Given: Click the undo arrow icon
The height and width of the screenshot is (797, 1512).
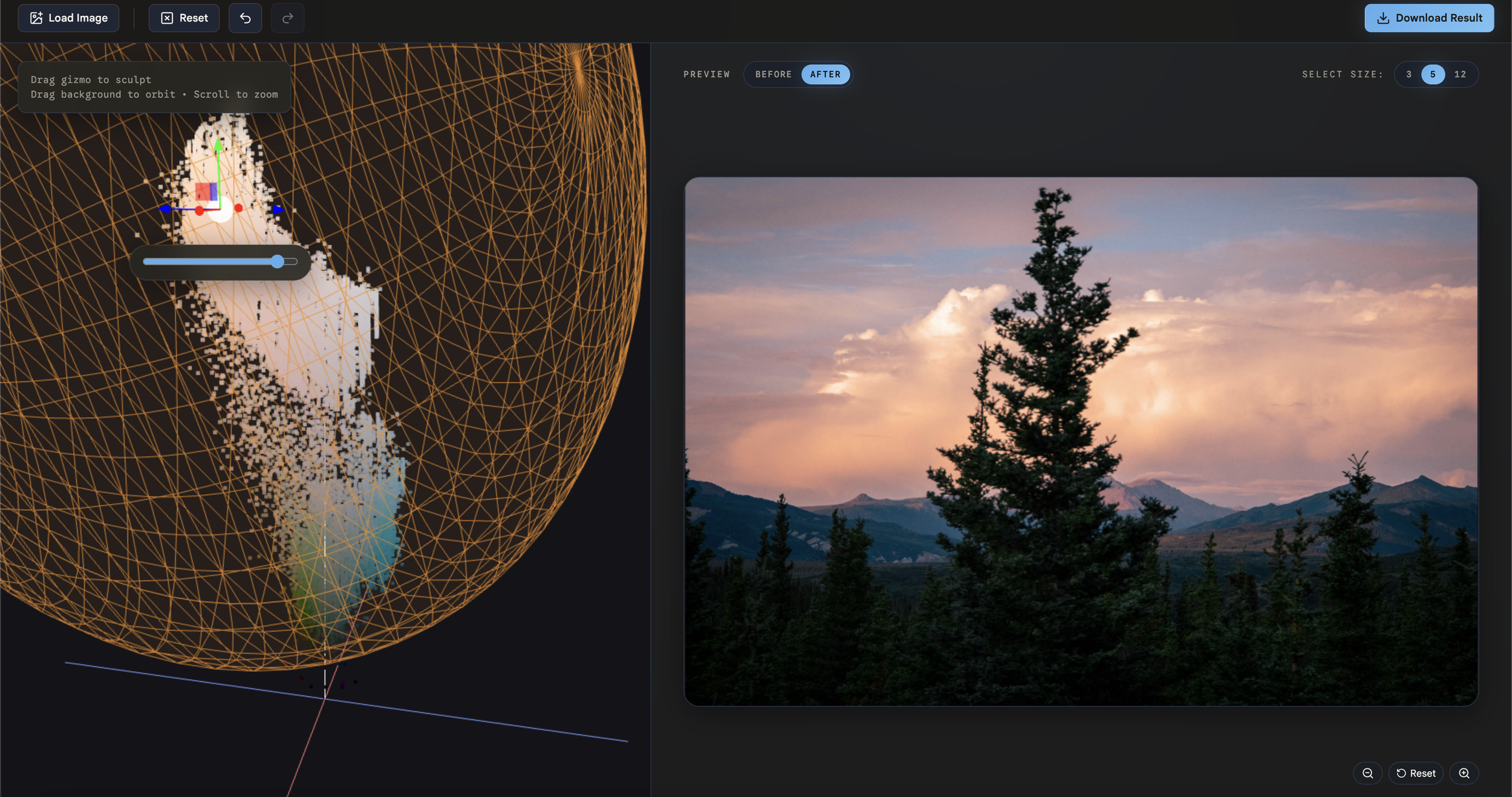Looking at the screenshot, I should [245, 18].
